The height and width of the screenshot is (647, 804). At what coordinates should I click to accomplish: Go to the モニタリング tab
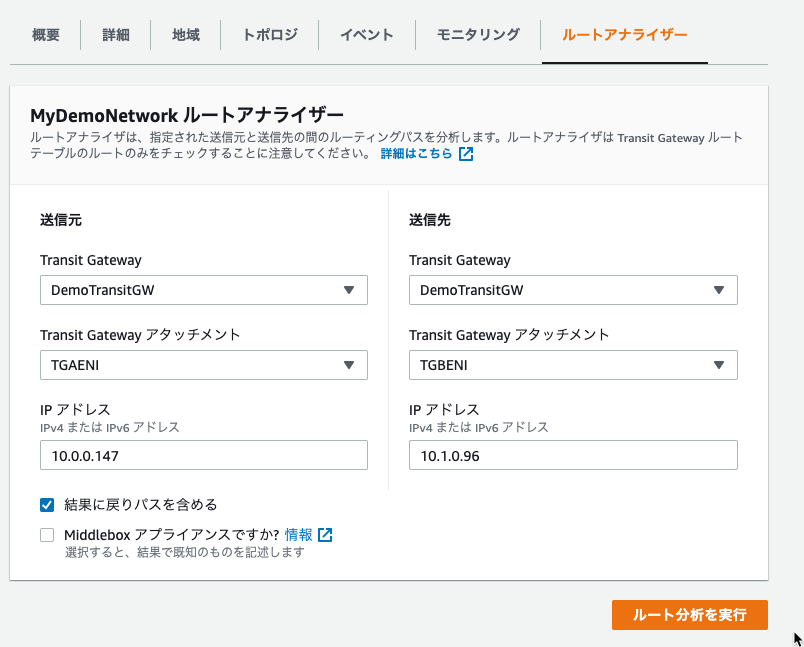(478, 35)
